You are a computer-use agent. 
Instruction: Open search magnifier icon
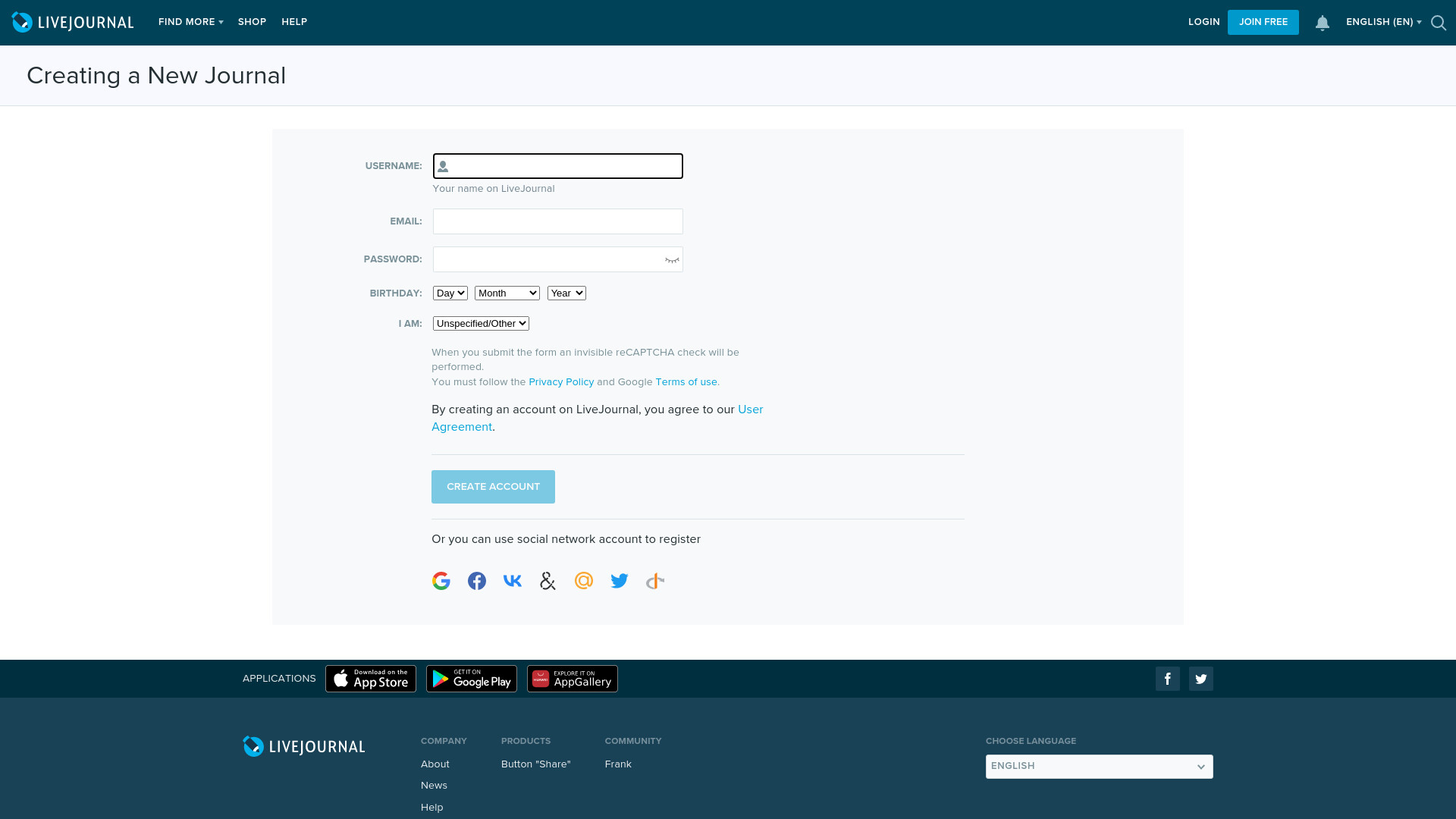point(1439,23)
